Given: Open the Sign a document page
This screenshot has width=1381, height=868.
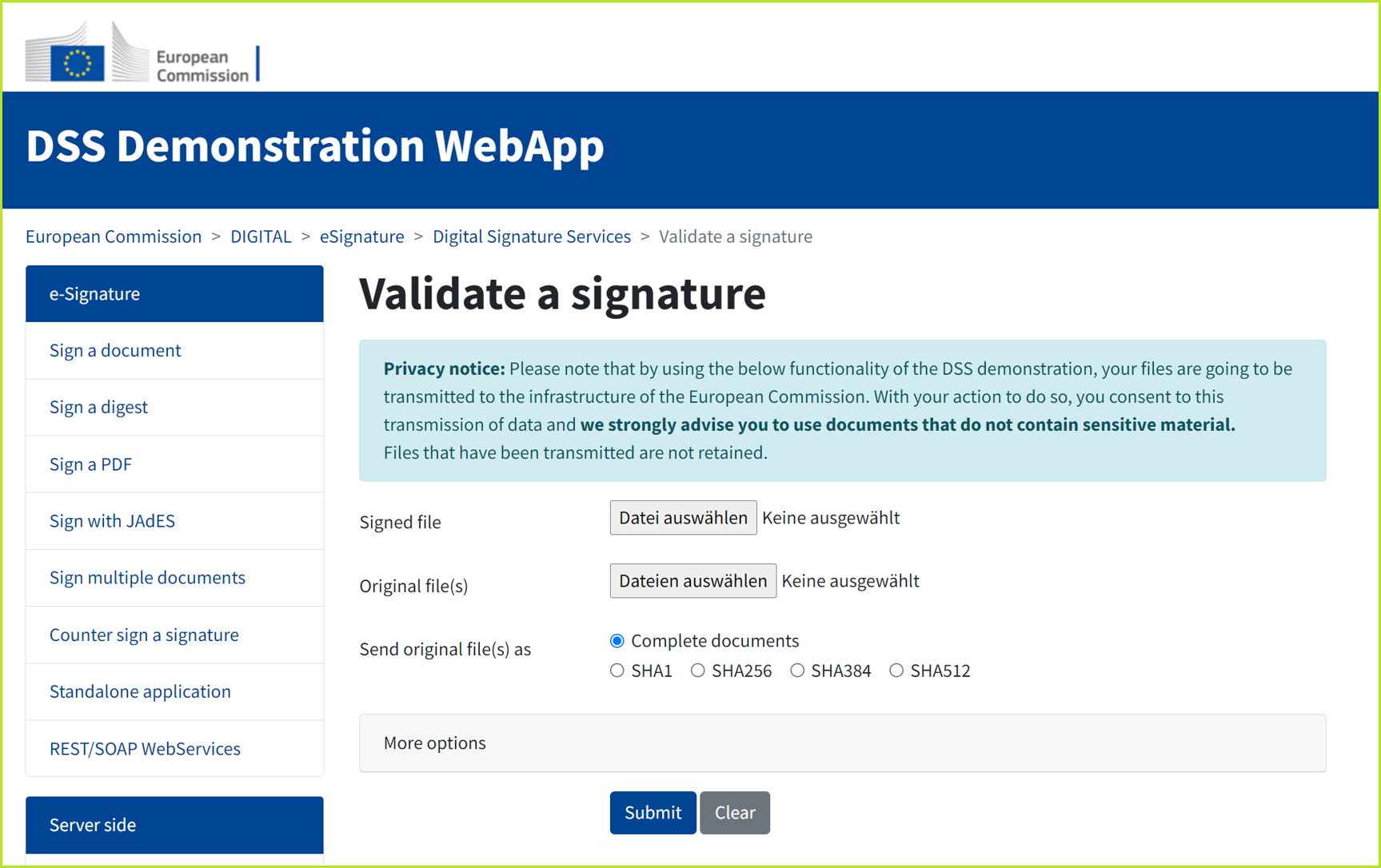Looking at the screenshot, I should click(115, 350).
